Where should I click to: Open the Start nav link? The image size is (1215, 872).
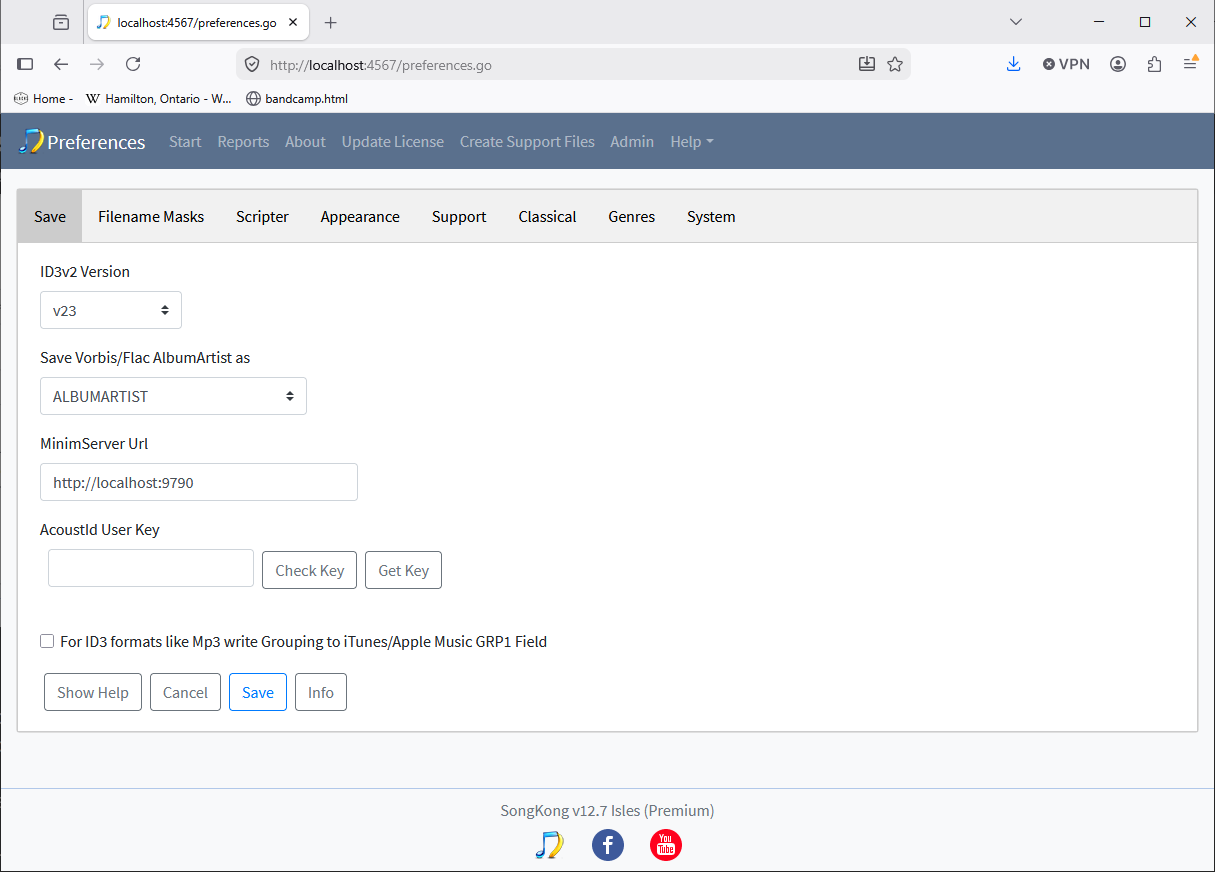185,142
